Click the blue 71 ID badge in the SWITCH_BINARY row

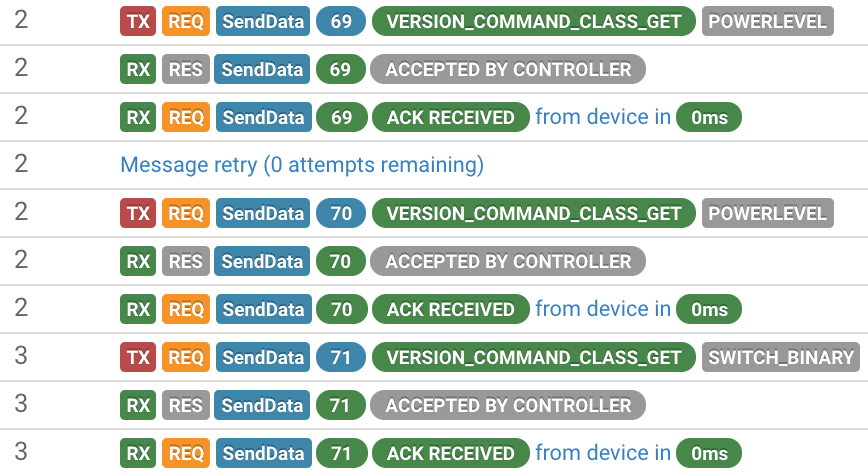coord(341,357)
